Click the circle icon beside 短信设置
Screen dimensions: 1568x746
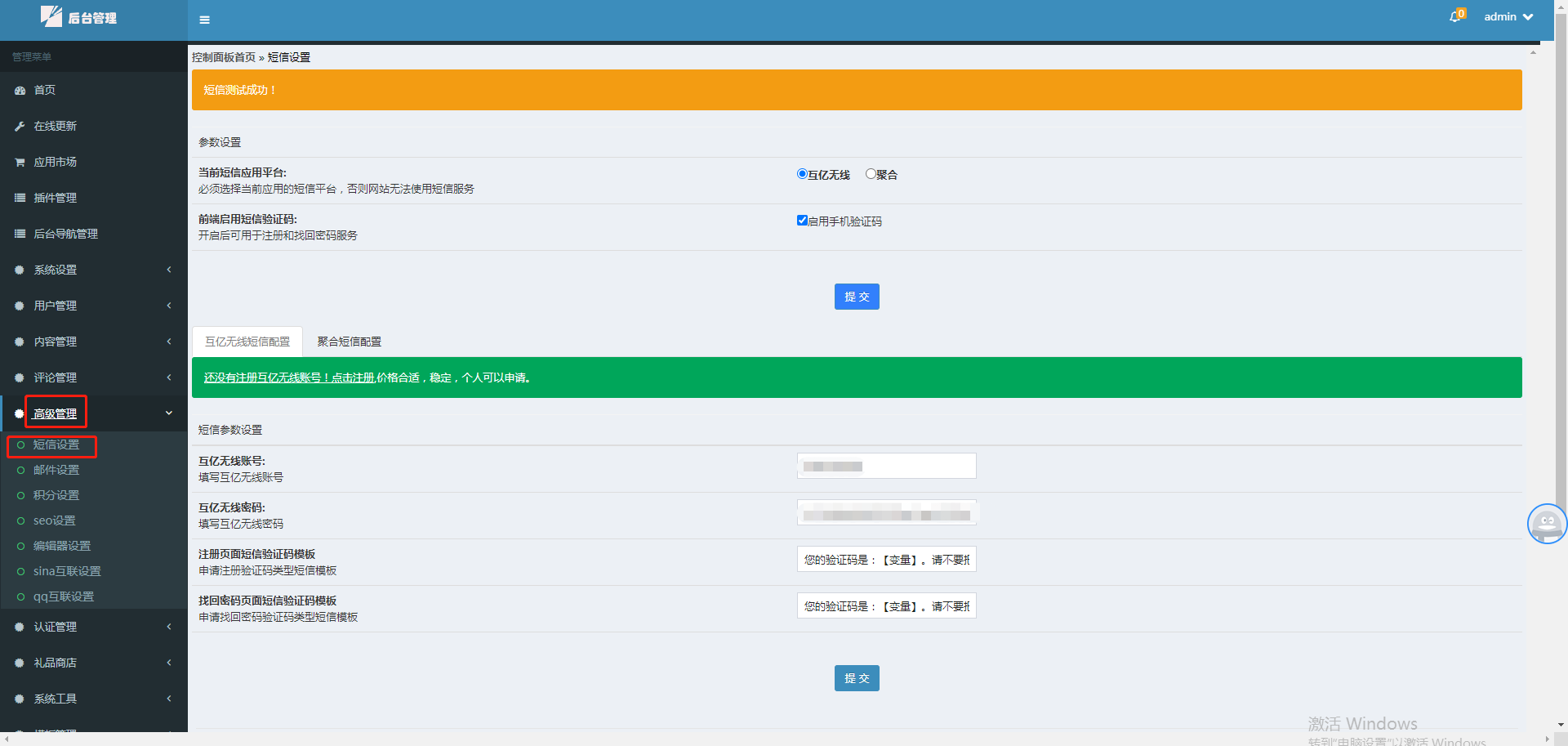click(21, 445)
